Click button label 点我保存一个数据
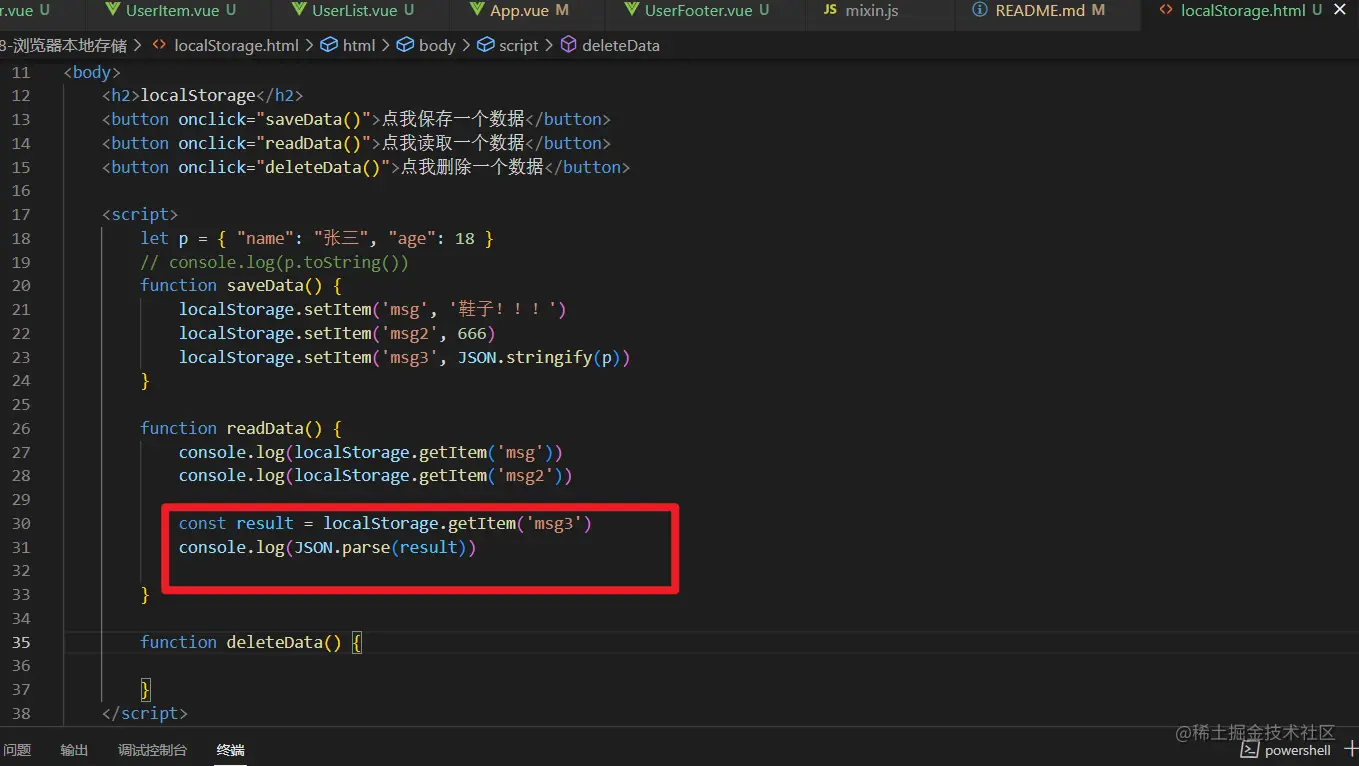This screenshot has width=1359, height=766. pyautogui.click(x=453, y=119)
